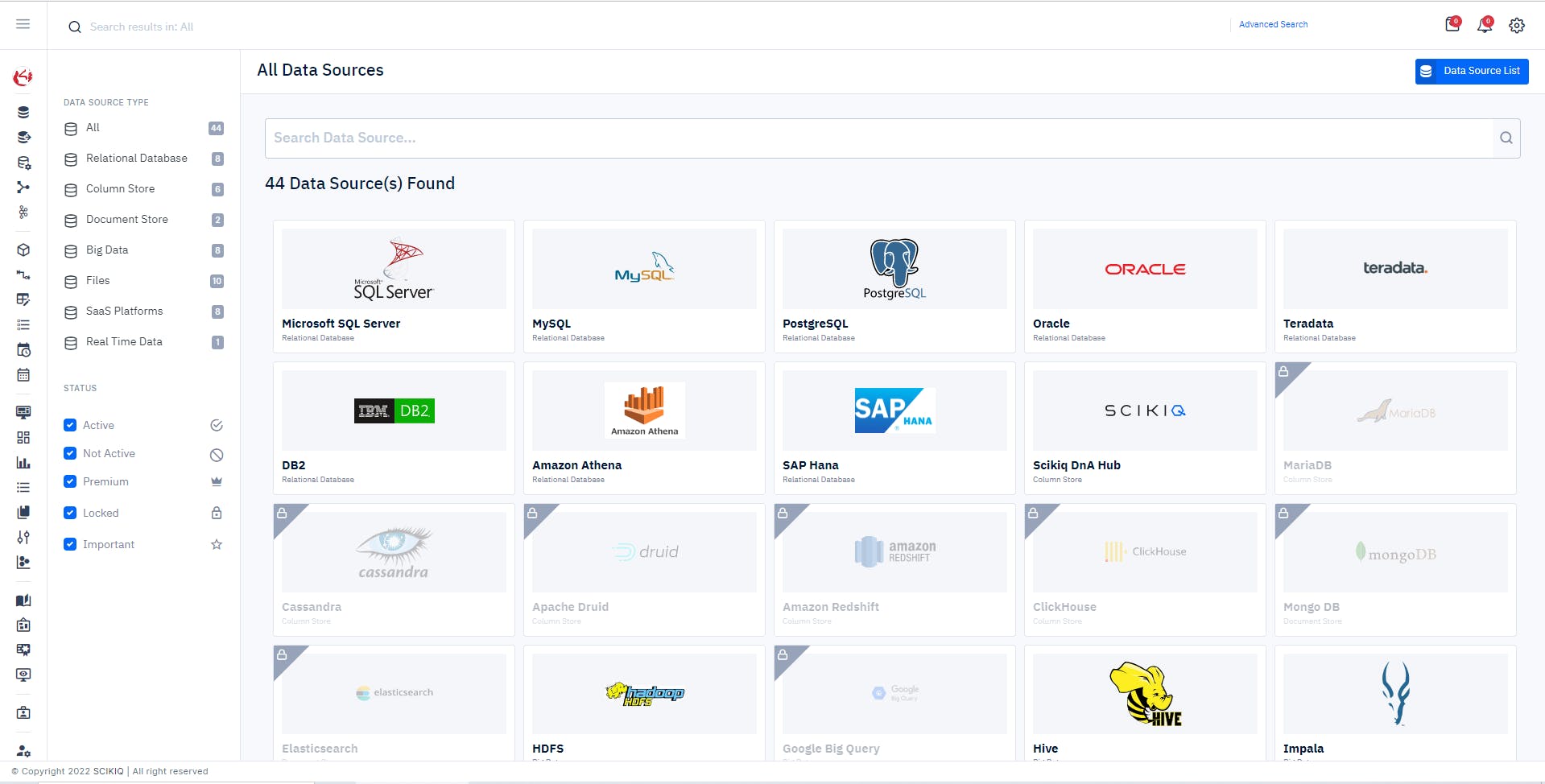The height and width of the screenshot is (784, 1545).
Task: Filter by Column Store type
Action: click(x=144, y=189)
